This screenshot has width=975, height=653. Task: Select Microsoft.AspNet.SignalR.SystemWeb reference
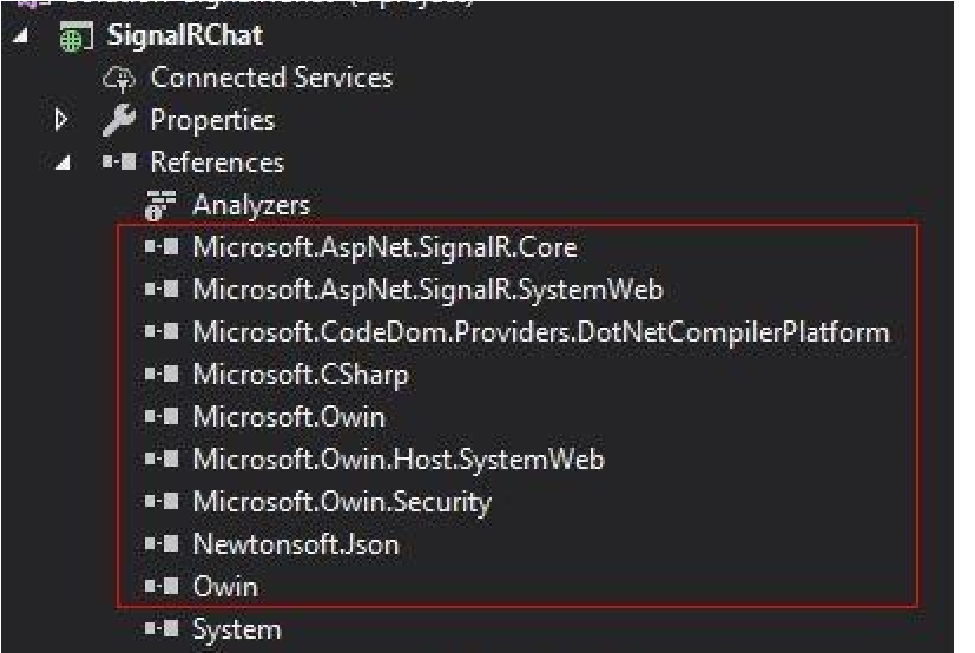(428, 290)
